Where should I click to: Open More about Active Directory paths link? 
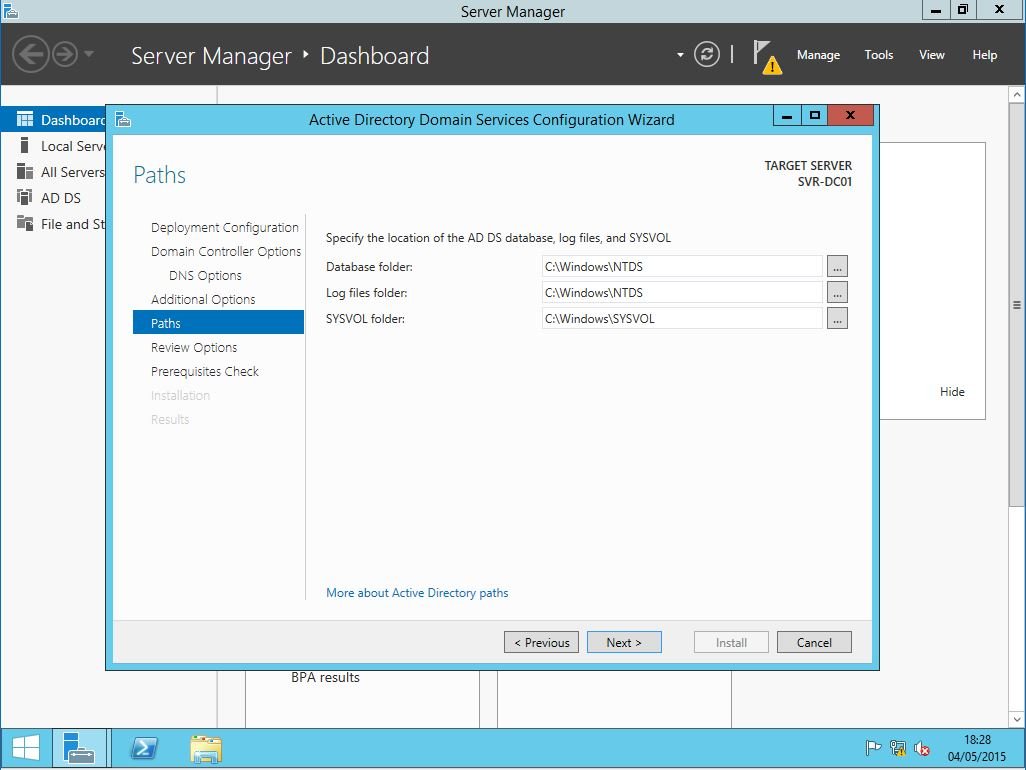click(x=417, y=593)
